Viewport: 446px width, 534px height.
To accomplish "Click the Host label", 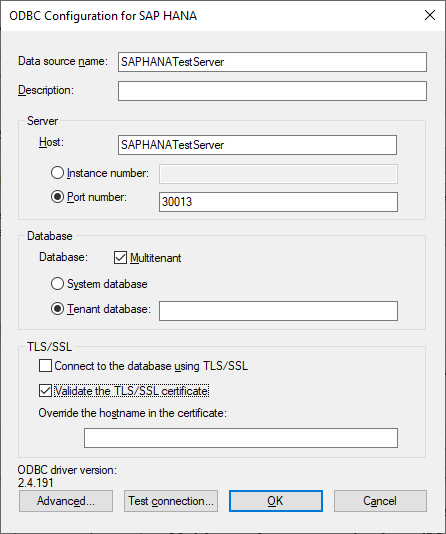I will coord(51,142).
